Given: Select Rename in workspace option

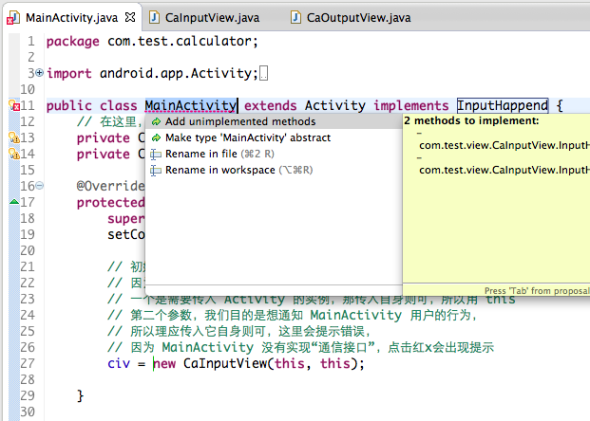Looking at the screenshot, I should (274, 170).
